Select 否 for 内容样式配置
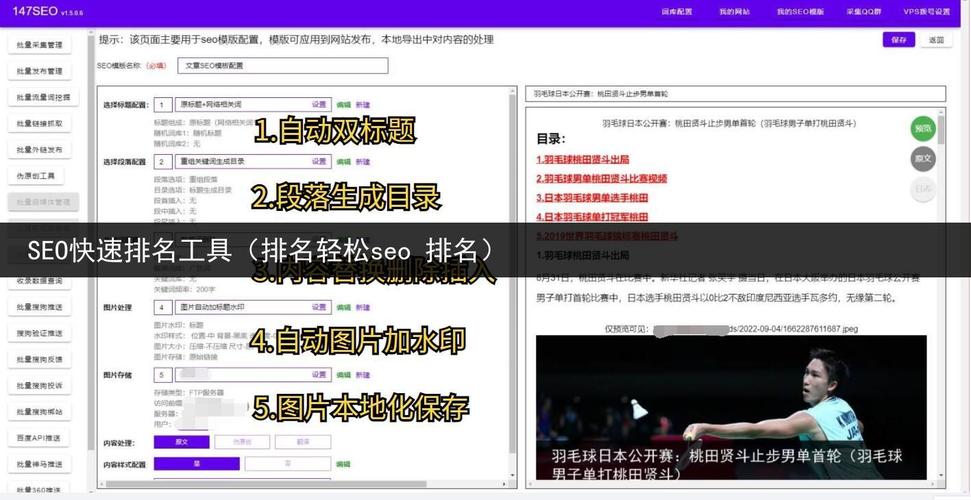 pyautogui.click(x=288, y=464)
